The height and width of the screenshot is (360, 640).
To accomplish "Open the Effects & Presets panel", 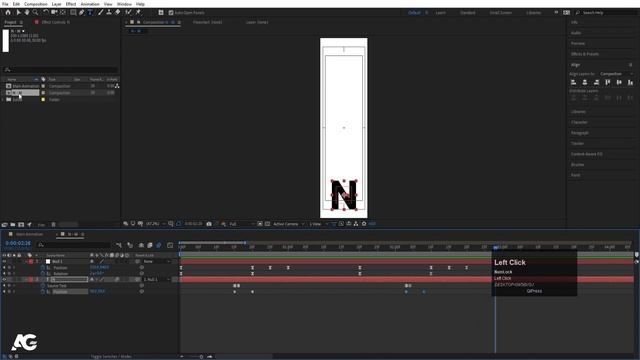I will pos(584,54).
